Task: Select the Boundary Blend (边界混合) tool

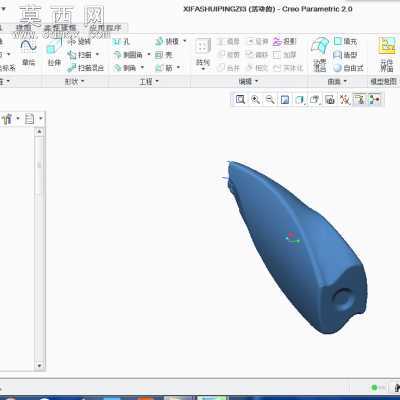Action: click(x=319, y=55)
